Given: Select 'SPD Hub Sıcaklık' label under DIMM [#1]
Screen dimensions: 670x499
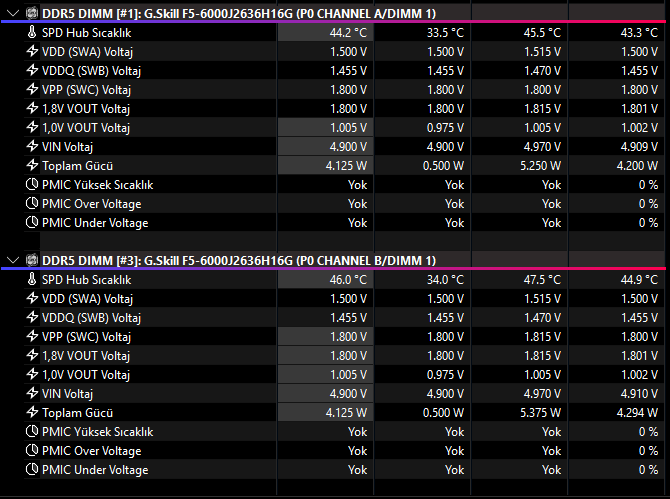Looking at the screenshot, I should tap(86, 33).
